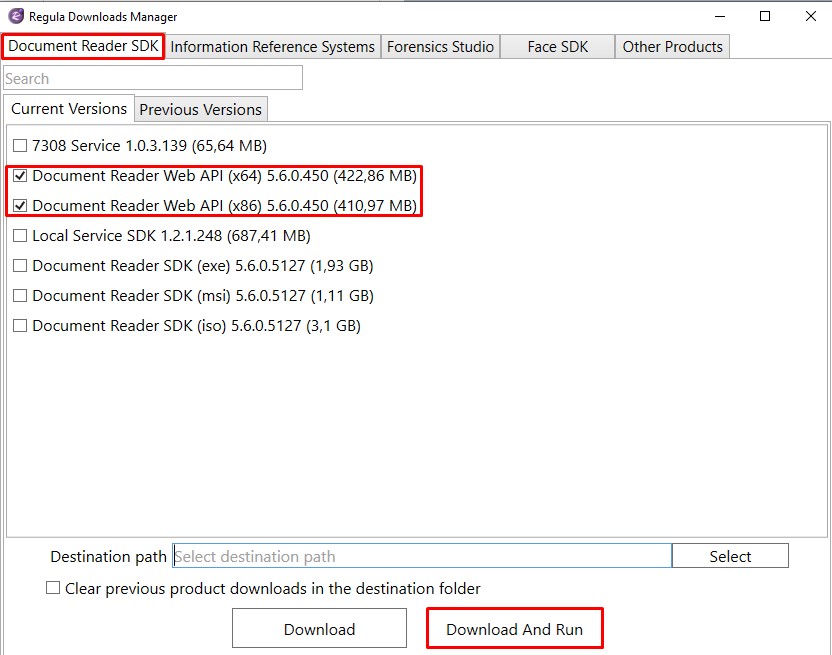Click 'Document Reader Web API (x86) 5.6.0.450' text
The image size is (832, 655).
point(180,205)
